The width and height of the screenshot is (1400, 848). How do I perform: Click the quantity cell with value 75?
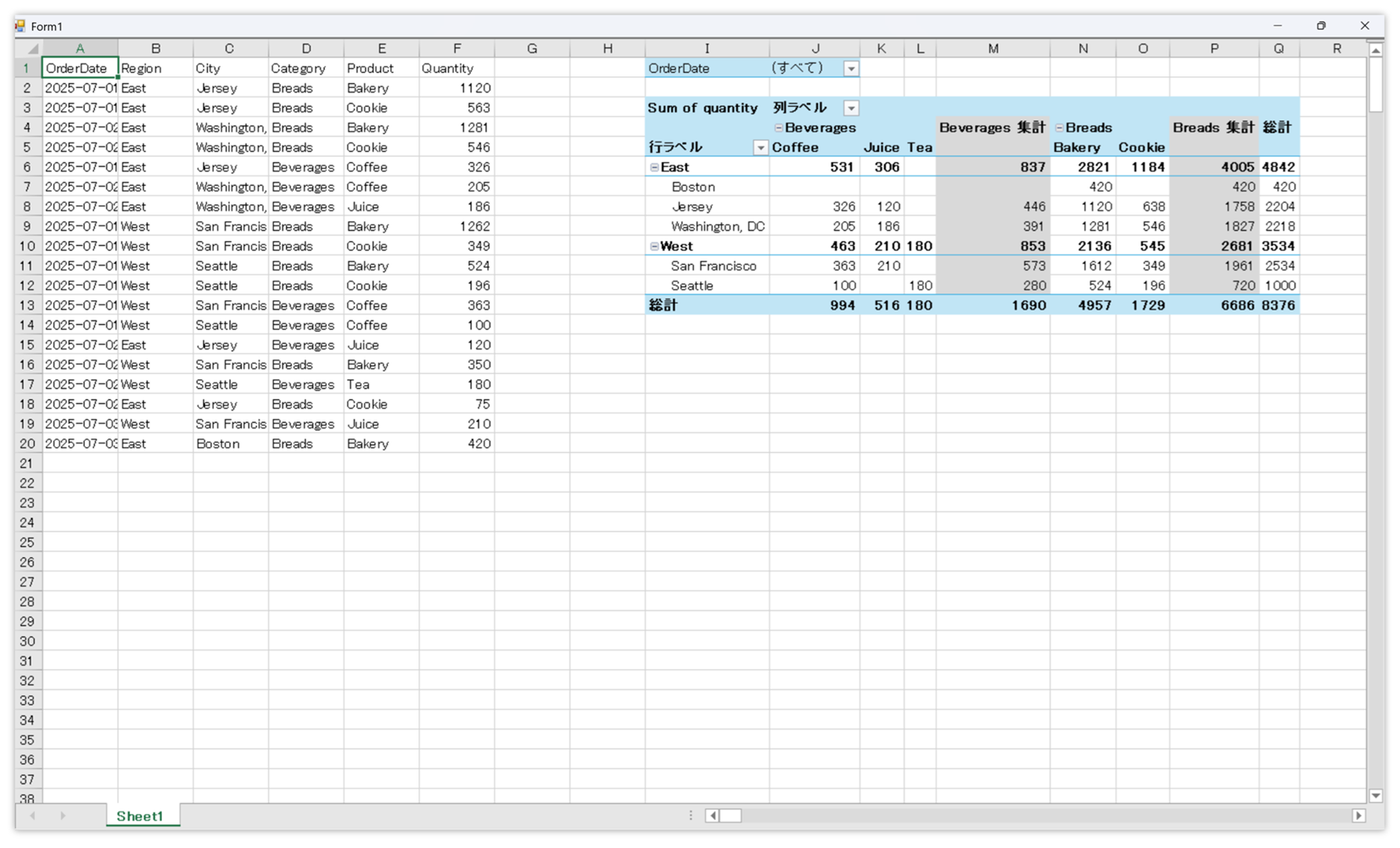pos(456,404)
